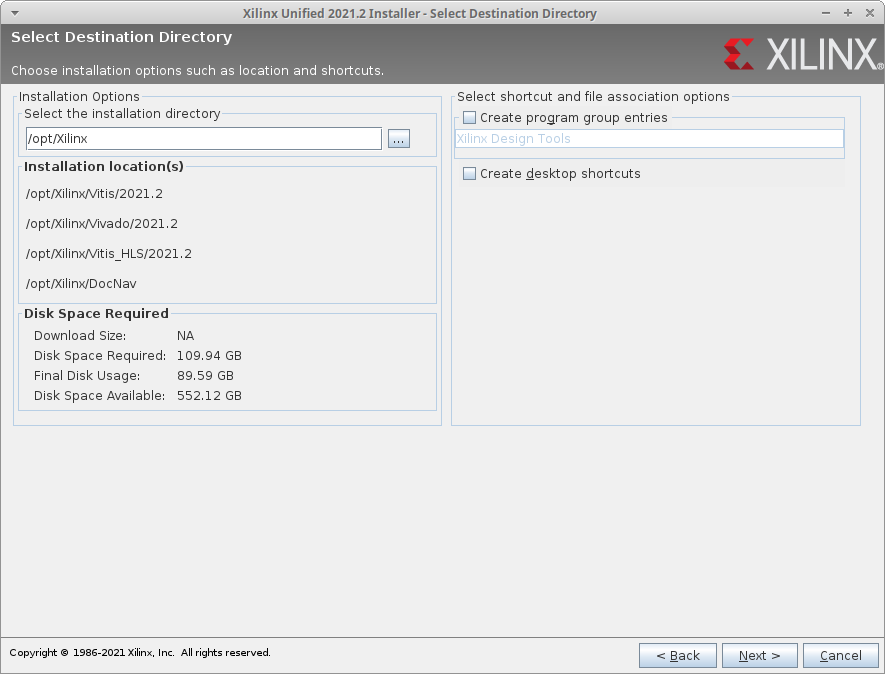885x674 pixels.
Task: Select the /opt/Xilinx/Vivado/2021.2 location entry
Action: 102,224
